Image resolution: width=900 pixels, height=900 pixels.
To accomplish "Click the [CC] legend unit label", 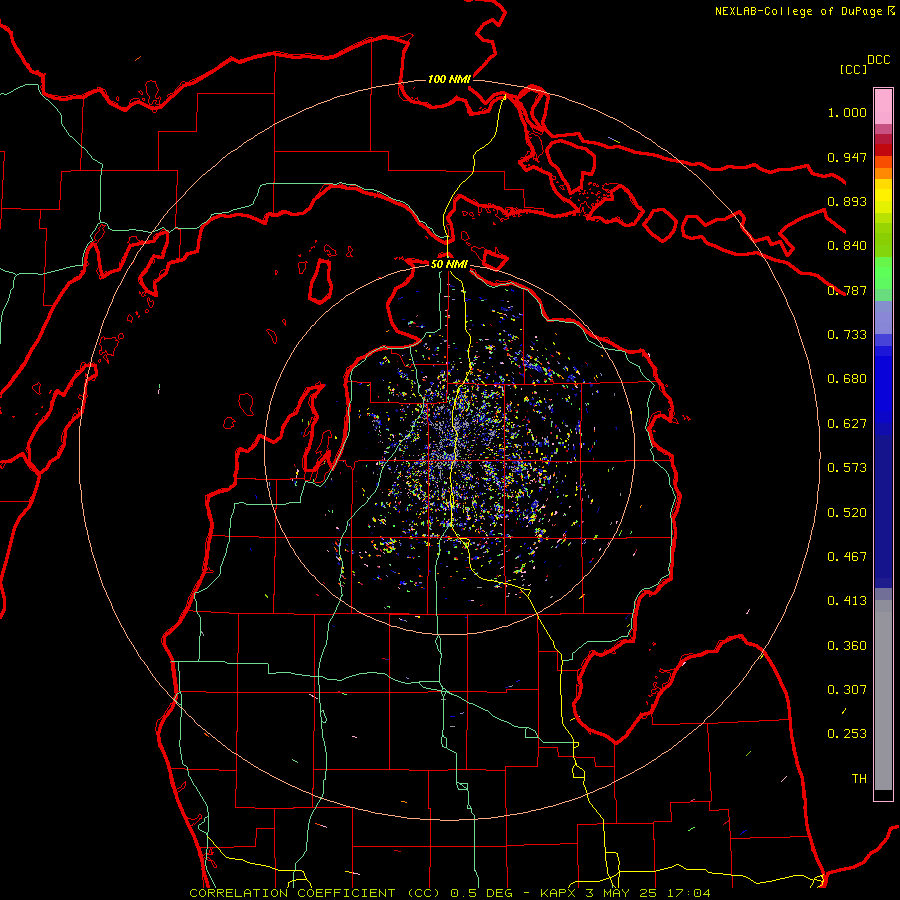I will 853,69.
